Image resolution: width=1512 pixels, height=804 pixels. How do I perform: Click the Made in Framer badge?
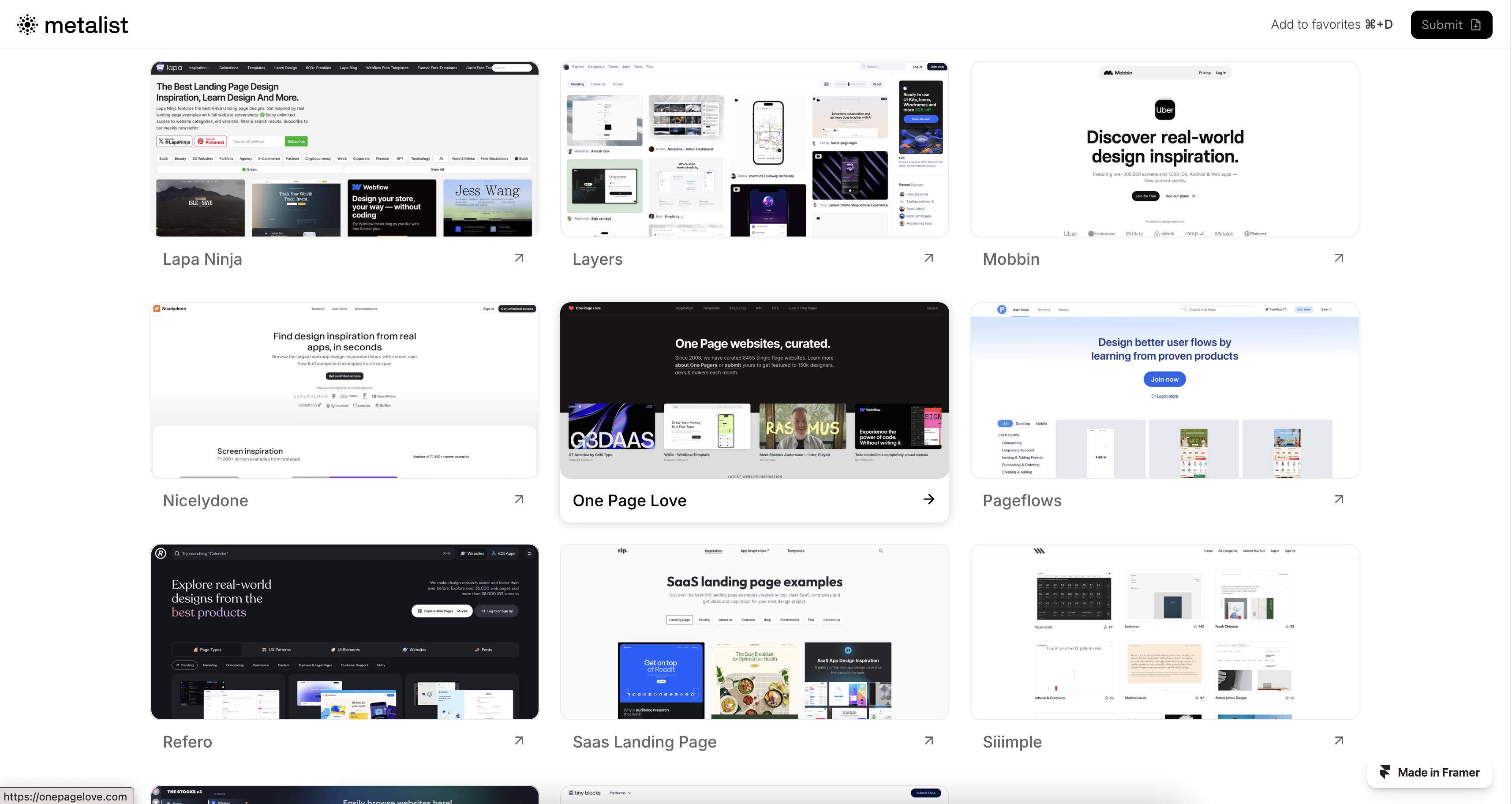point(1430,772)
